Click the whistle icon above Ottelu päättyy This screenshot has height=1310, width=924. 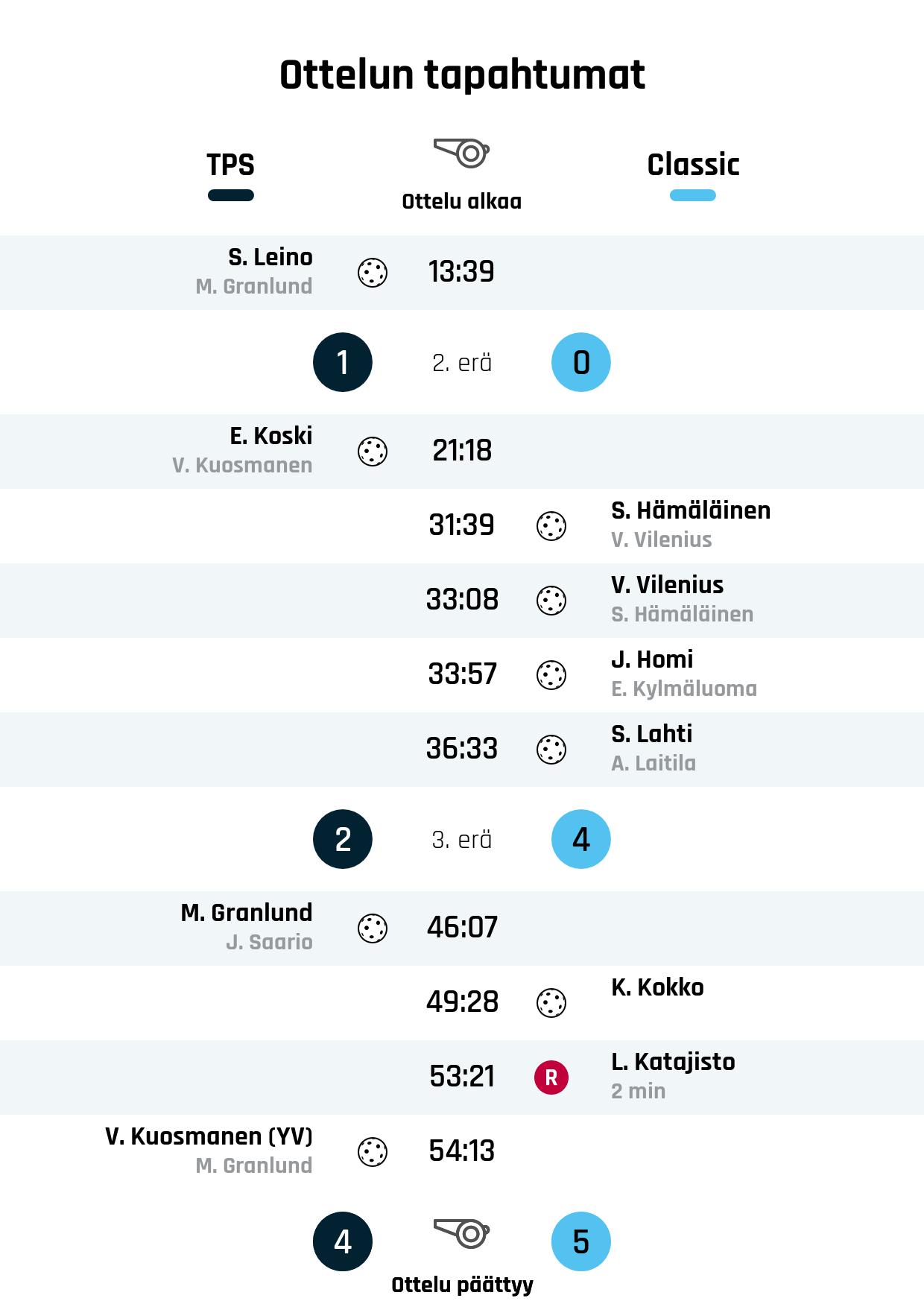coord(461,1233)
